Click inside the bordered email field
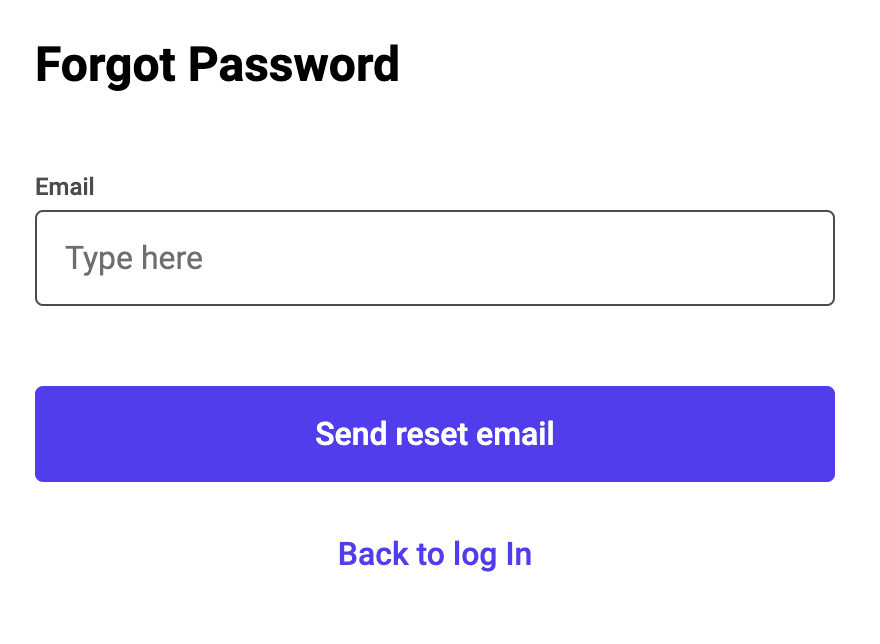 coord(434,258)
